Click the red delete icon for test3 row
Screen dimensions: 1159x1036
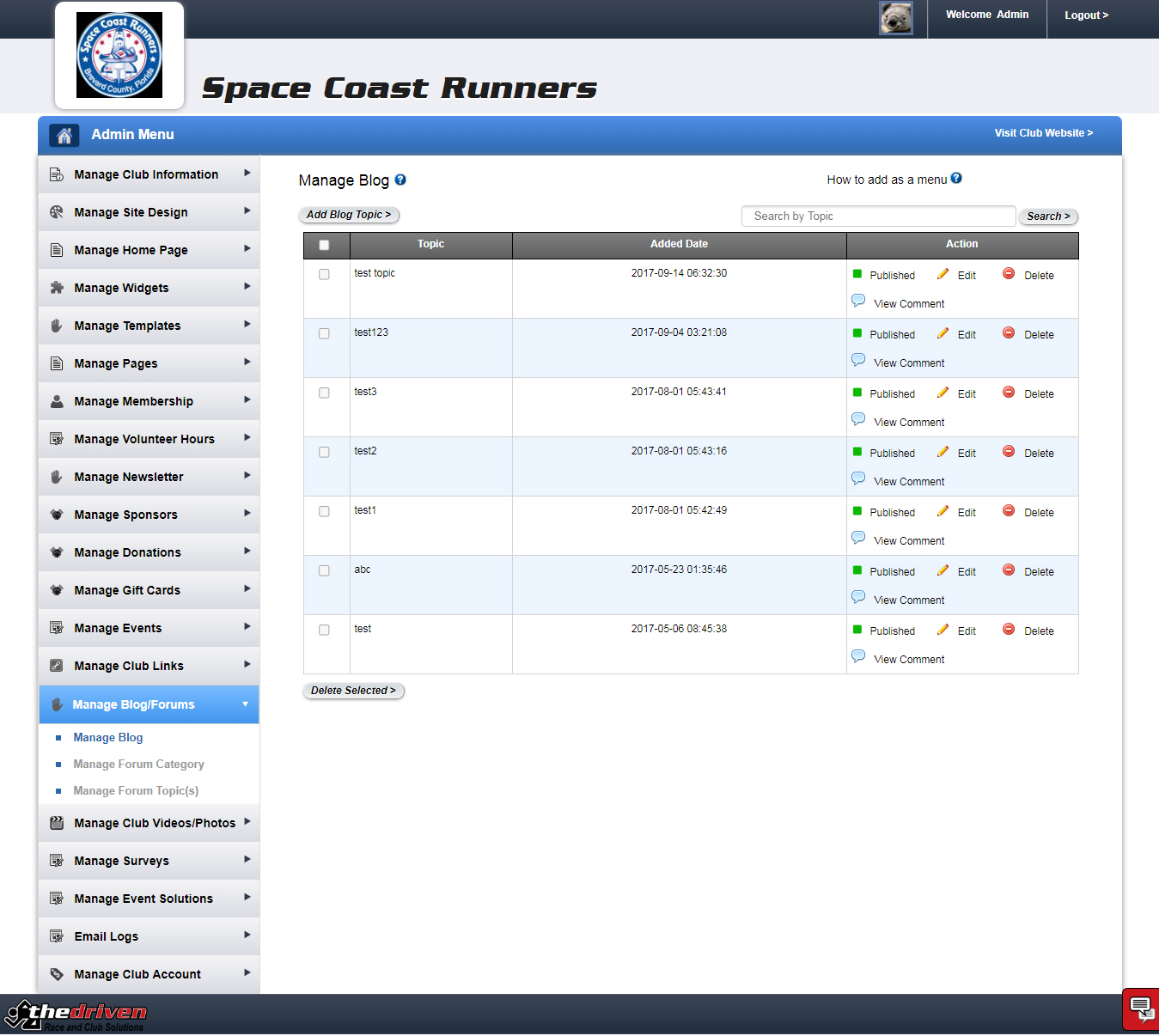click(x=1009, y=393)
